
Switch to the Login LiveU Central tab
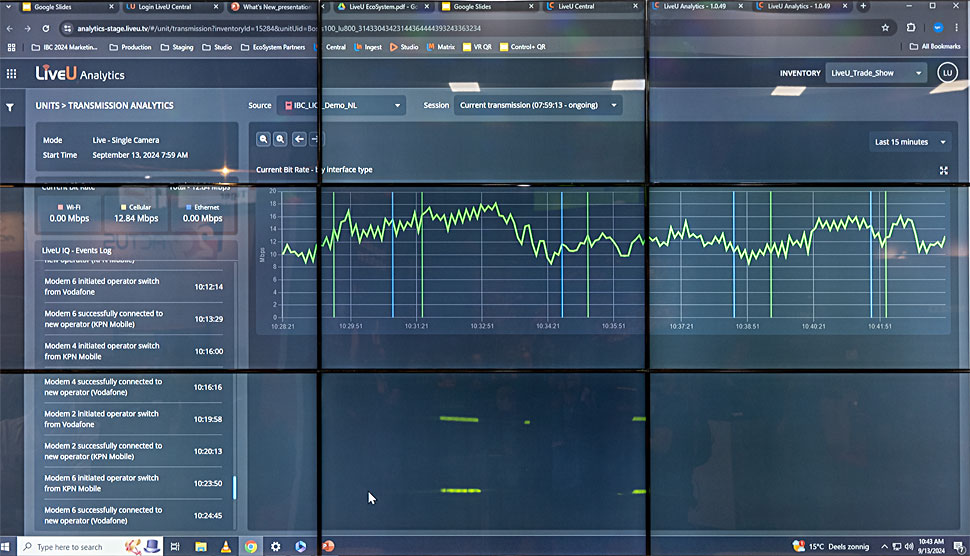click(171, 7)
